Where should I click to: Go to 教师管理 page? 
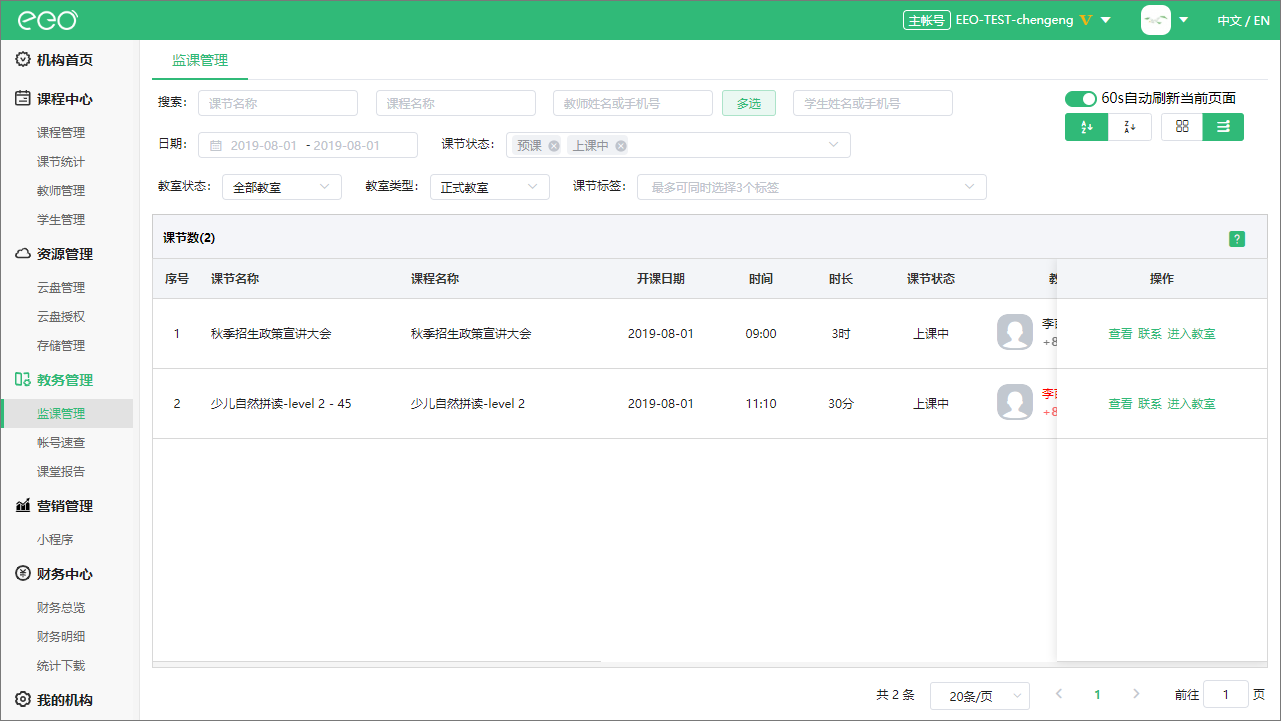[61, 191]
